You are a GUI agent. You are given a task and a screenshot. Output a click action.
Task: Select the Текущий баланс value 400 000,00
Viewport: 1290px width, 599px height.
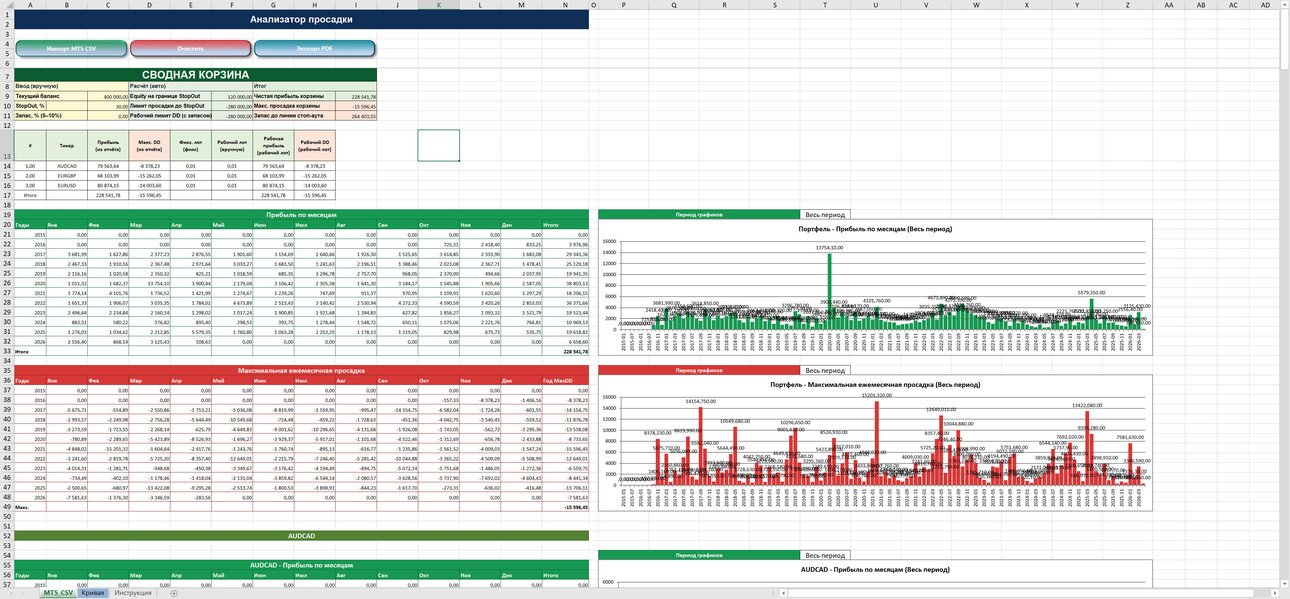(108, 96)
